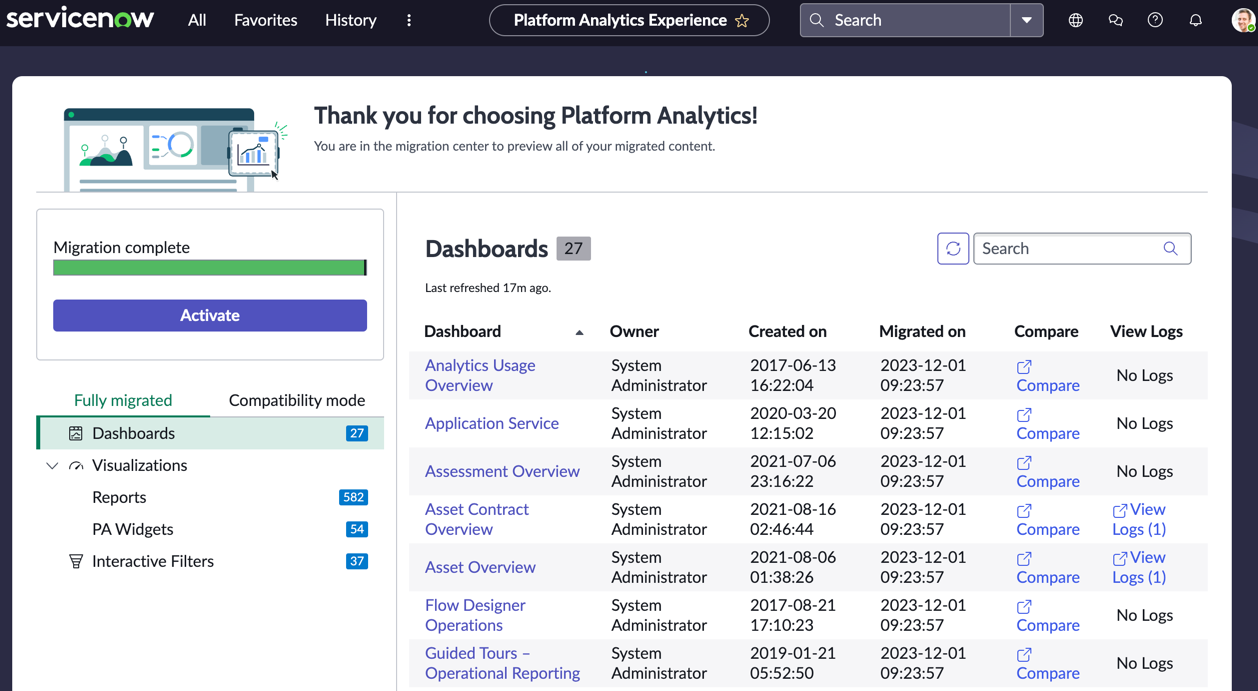Image resolution: width=1258 pixels, height=691 pixels.
Task: Open the user profile avatar
Action: pos(1244,20)
